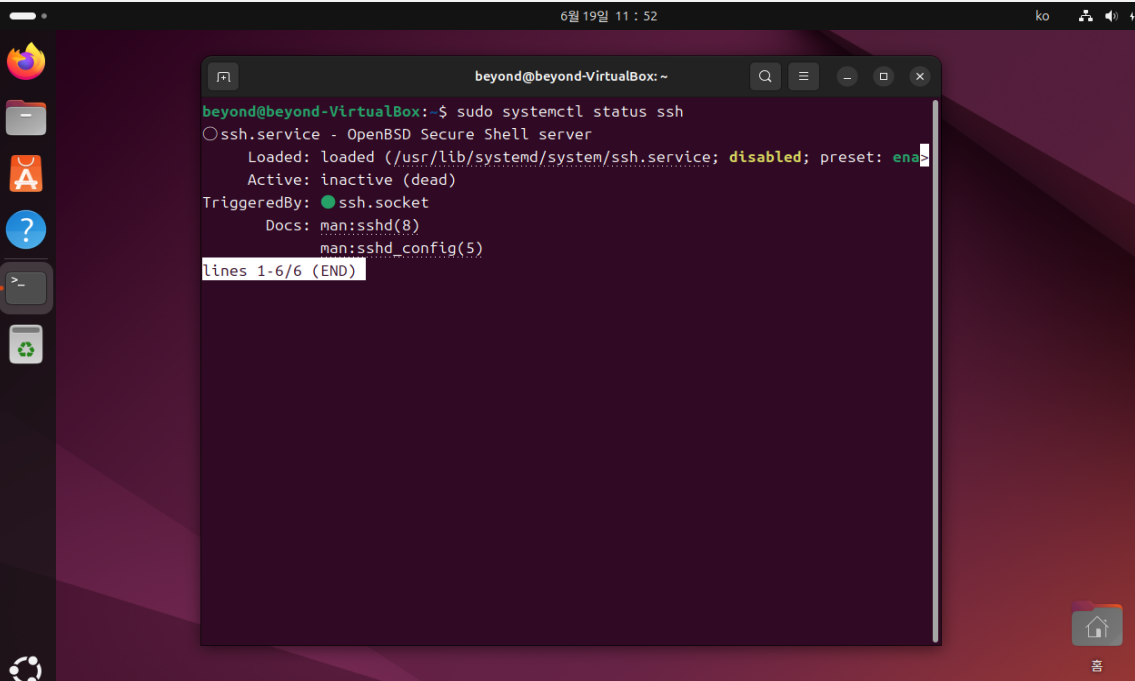
Task: Open the Files manager in dock
Action: click(x=26, y=118)
